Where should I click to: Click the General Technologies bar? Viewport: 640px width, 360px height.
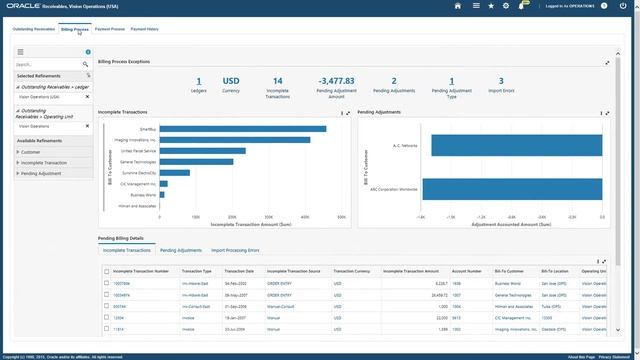pyautogui.click(x=196, y=162)
